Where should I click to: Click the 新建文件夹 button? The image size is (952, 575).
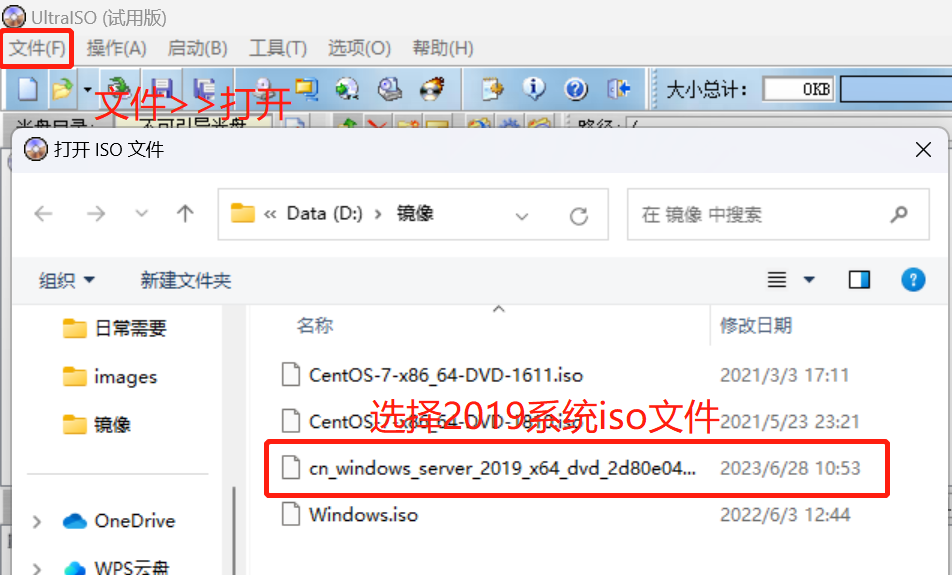pos(186,281)
